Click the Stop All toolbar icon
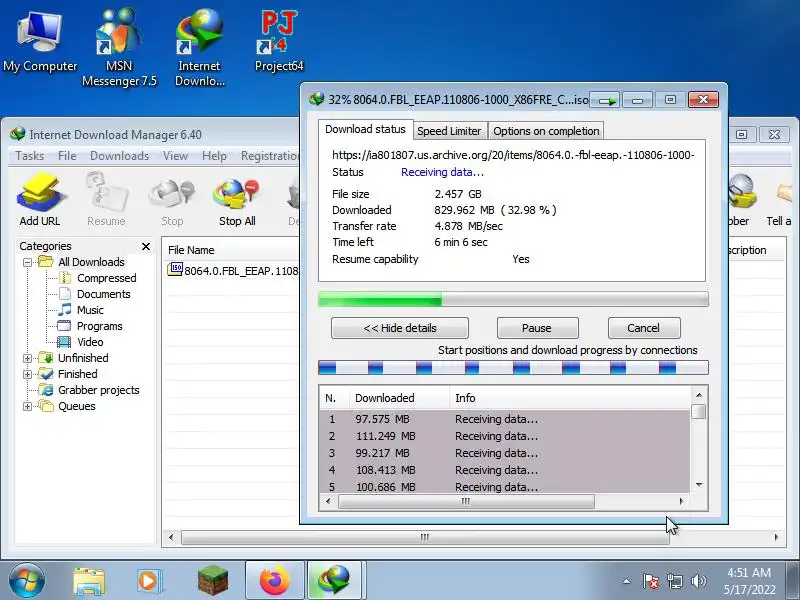The width and height of the screenshot is (800, 600). click(x=237, y=200)
